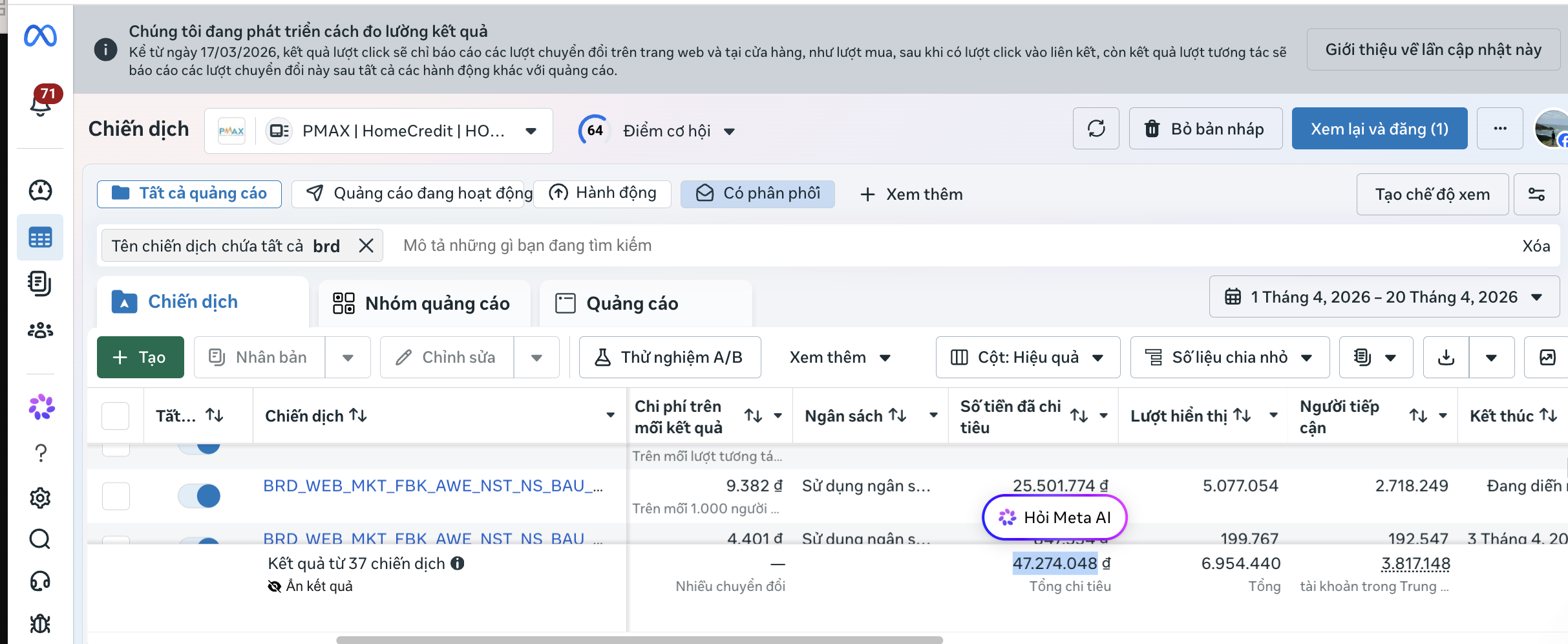This screenshot has height=644, width=1568.
Task: Select the 'Tất cả quảng cáo' view
Action: (x=189, y=193)
